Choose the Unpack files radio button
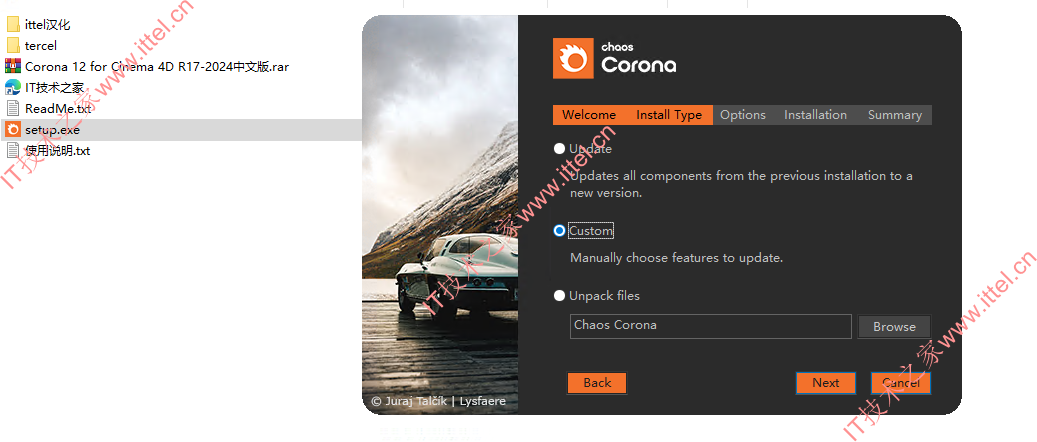 pos(560,296)
